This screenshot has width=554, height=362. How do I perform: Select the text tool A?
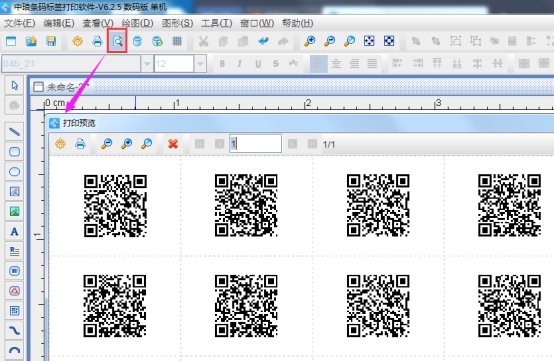point(14,232)
